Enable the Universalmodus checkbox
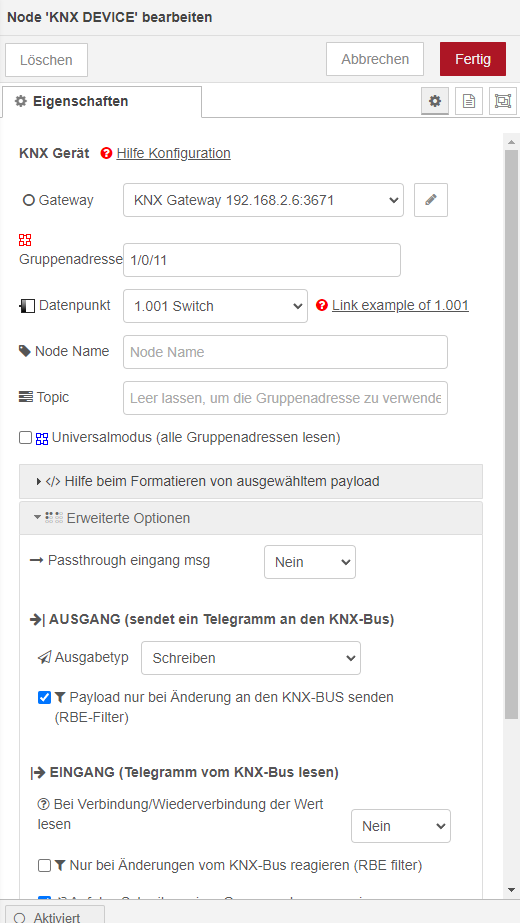This screenshot has height=923, width=520. tap(25, 438)
